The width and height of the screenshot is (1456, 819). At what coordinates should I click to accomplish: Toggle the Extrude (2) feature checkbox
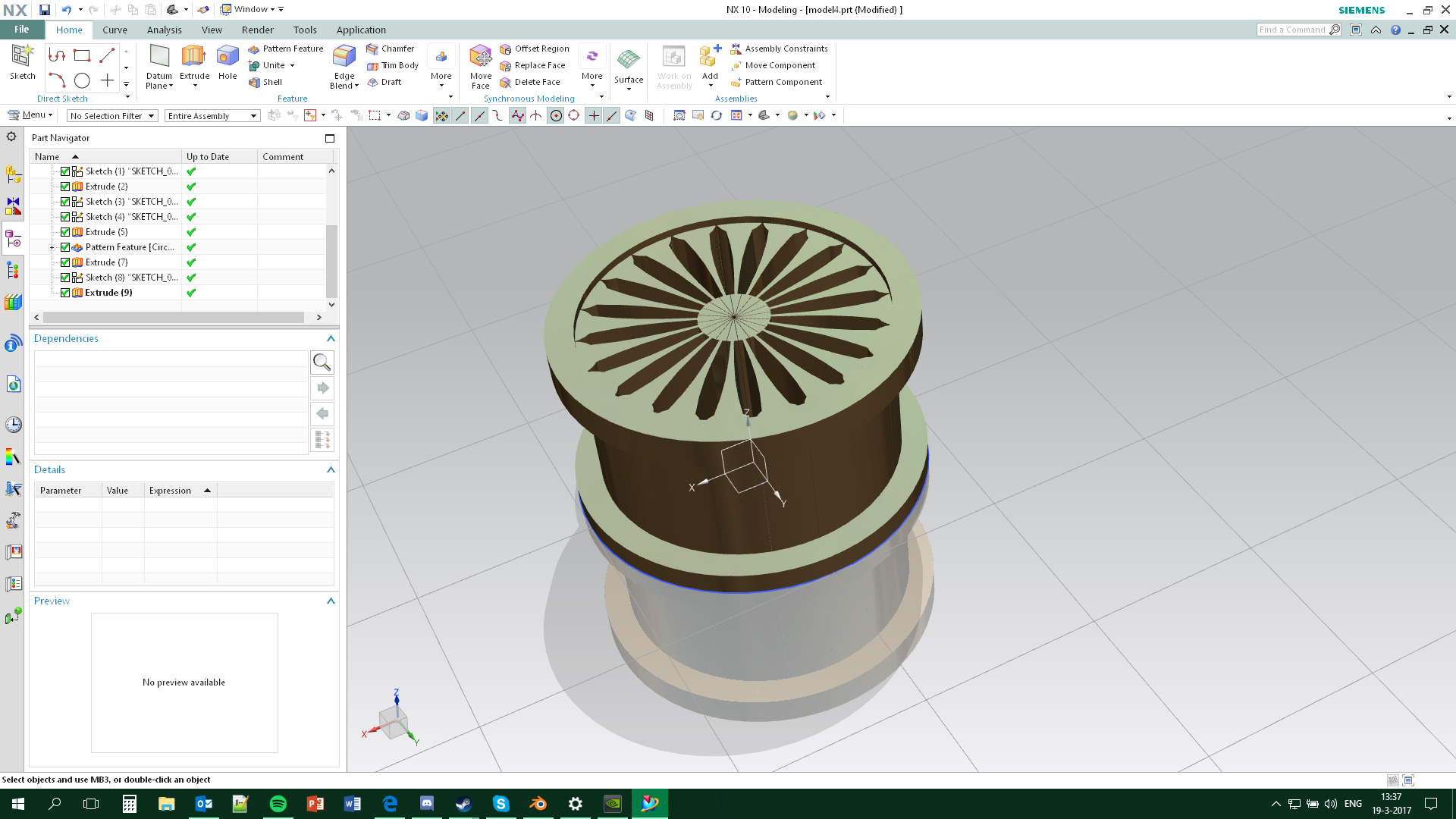coord(65,187)
